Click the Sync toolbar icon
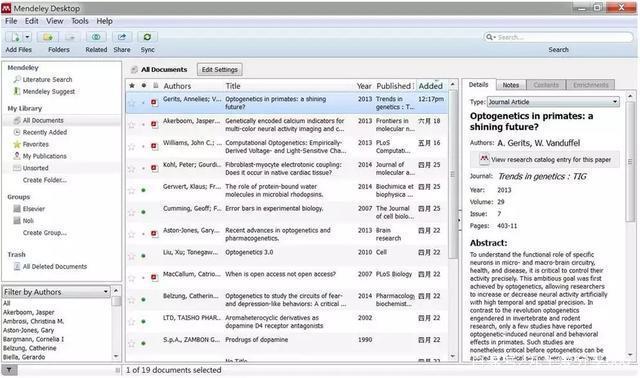Viewport: 640px width, 378px height. (147, 37)
